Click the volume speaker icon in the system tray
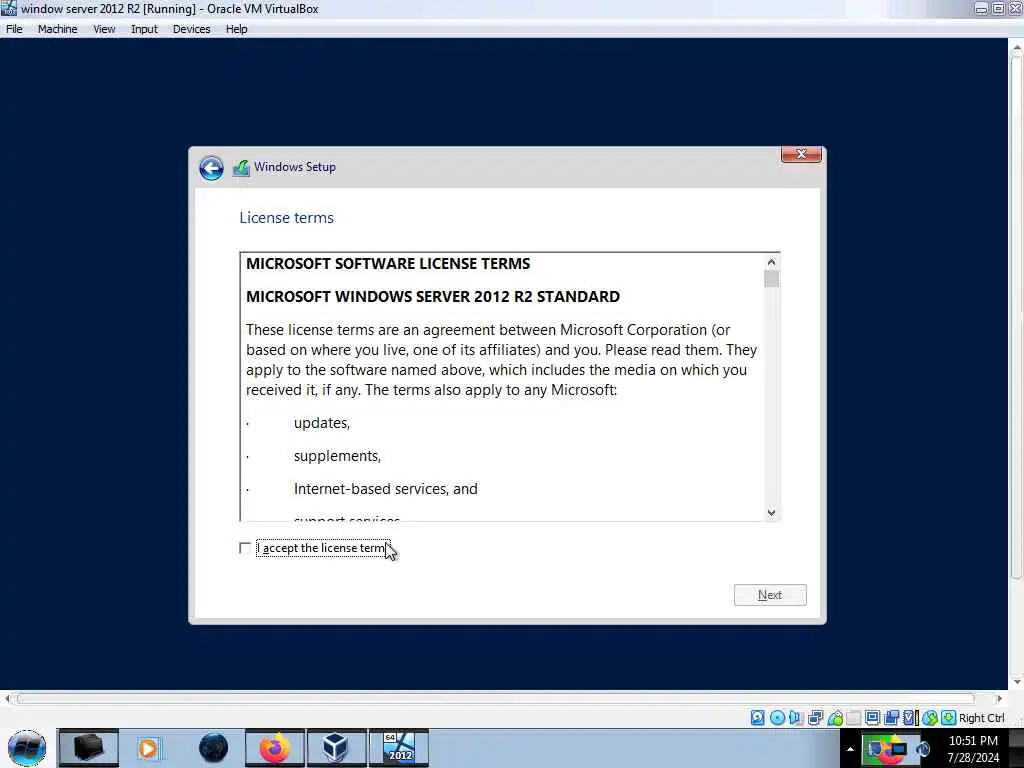Image resolution: width=1024 pixels, height=768 pixels. 923,749
